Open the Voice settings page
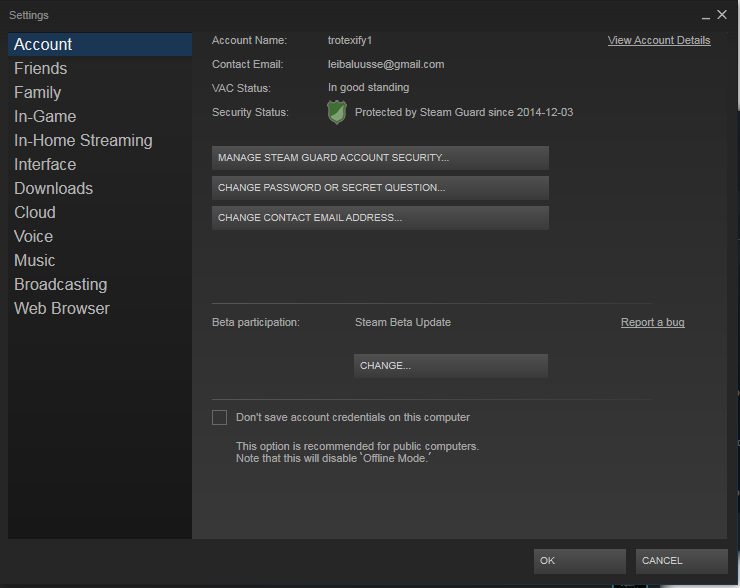Image resolution: width=740 pixels, height=588 pixels. coord(100,236)
